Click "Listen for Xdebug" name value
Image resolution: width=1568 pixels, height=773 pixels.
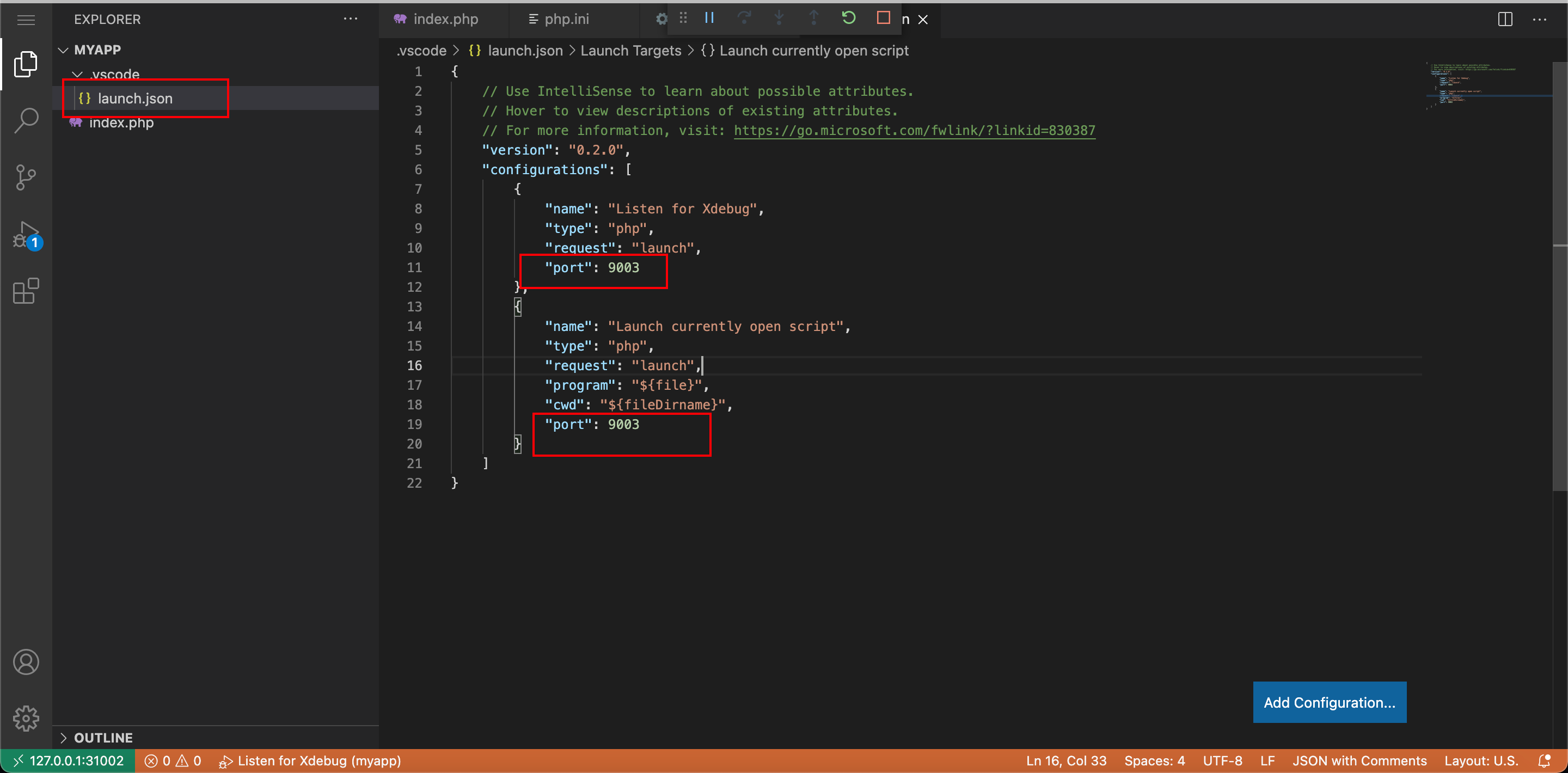[x=682, y=209]
